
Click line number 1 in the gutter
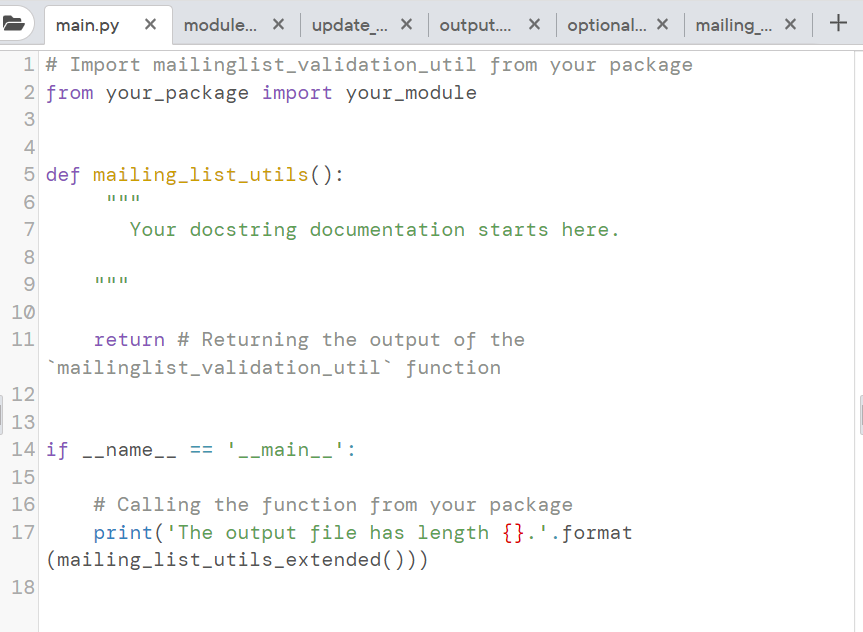pos(29,65)
